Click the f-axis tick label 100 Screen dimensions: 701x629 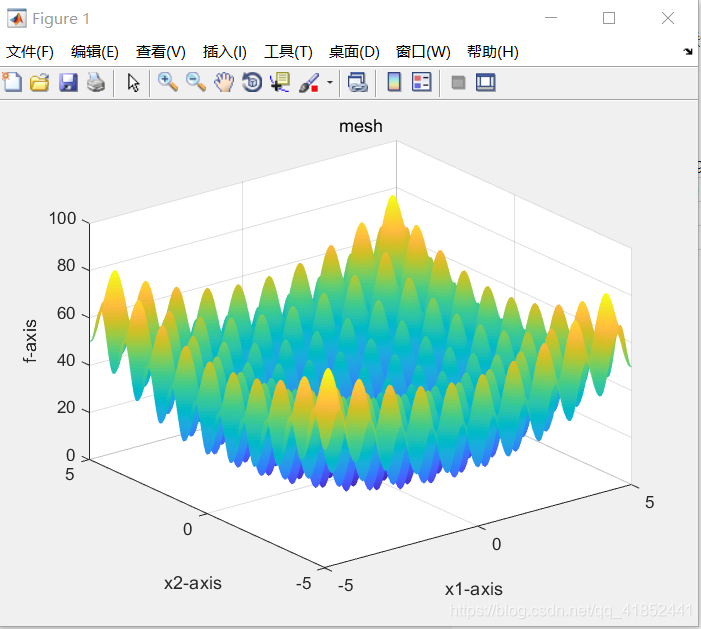[63, 219]
